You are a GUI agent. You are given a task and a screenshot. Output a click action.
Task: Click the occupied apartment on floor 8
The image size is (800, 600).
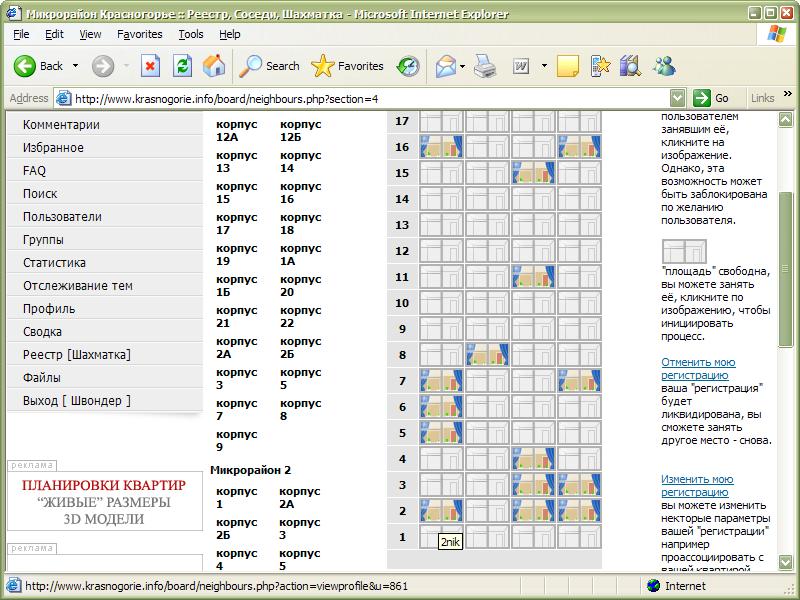point(487,355)
